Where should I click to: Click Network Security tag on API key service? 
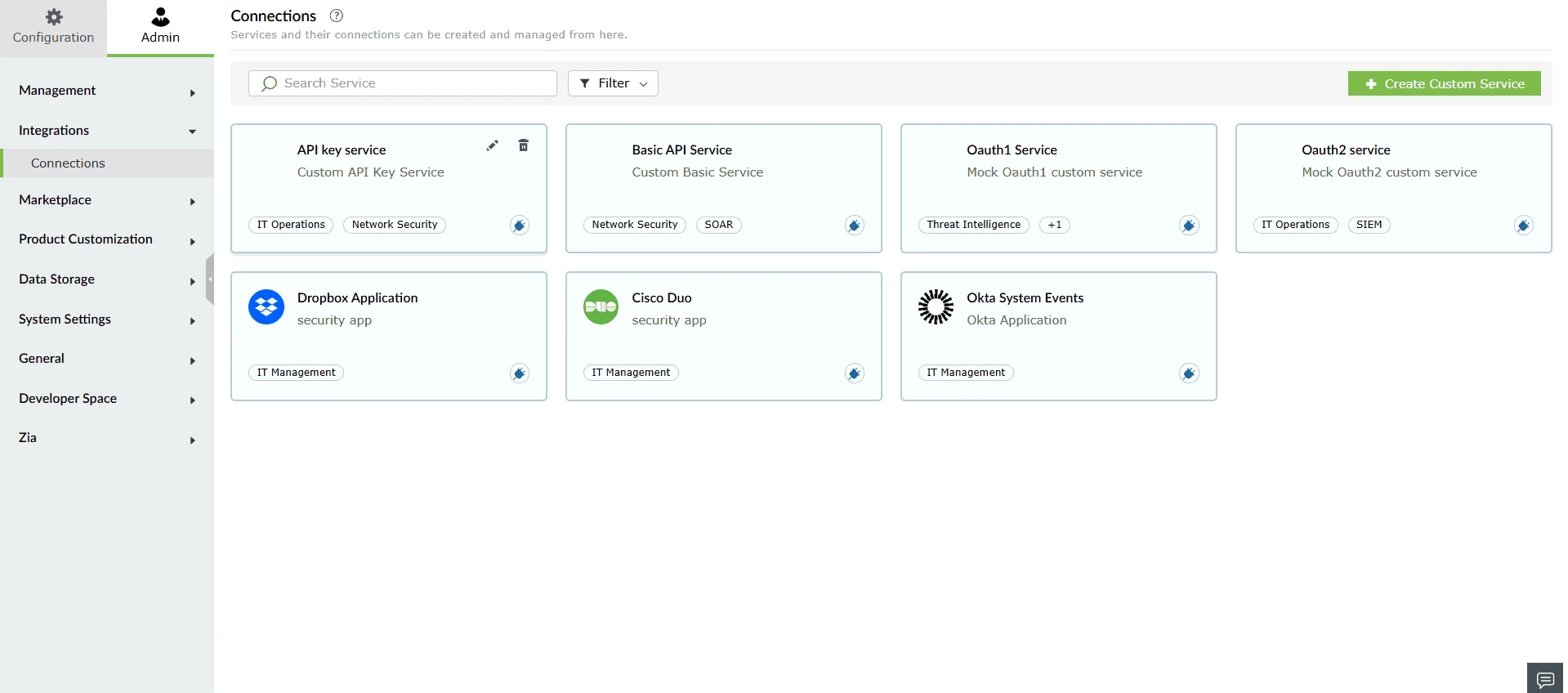(x=395, y=225)
